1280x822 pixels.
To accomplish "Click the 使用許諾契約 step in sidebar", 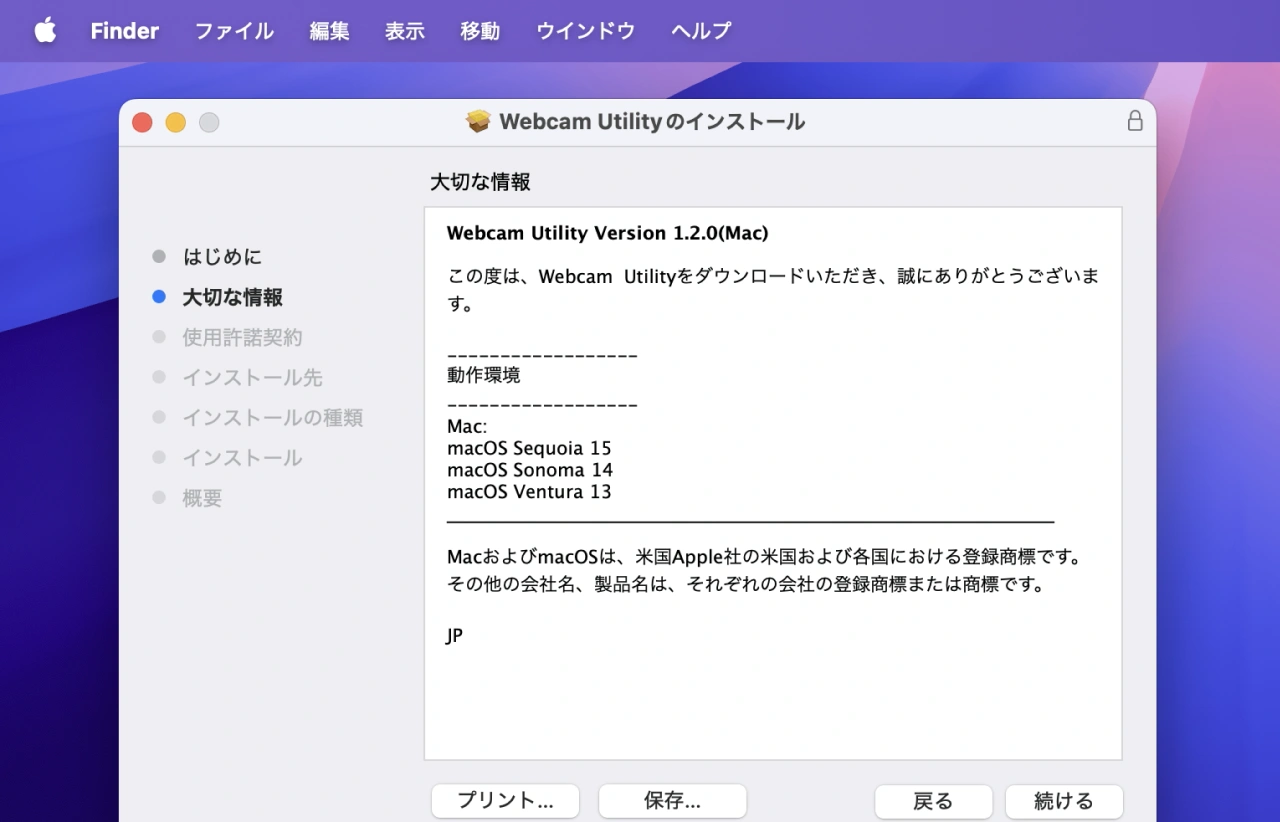I will tap(242, 337).
